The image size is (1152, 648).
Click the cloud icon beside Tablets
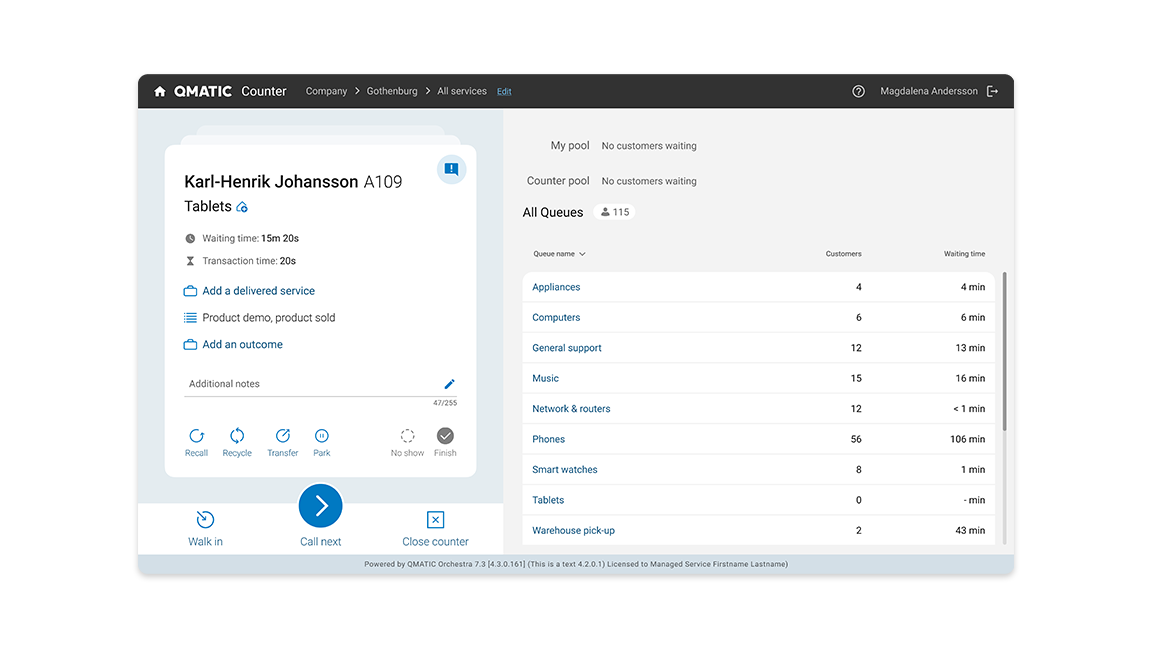pyautogui.click(x=242, y=207)
